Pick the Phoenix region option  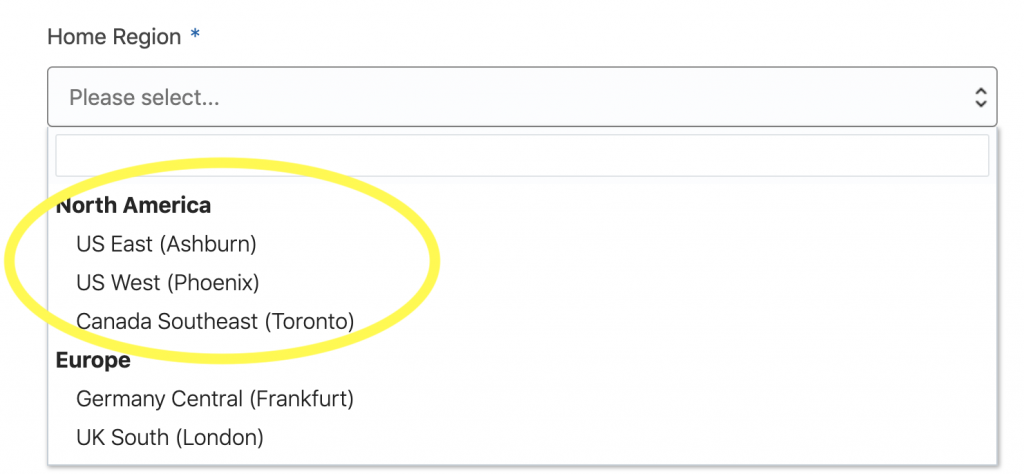click(x=167, y=283)
